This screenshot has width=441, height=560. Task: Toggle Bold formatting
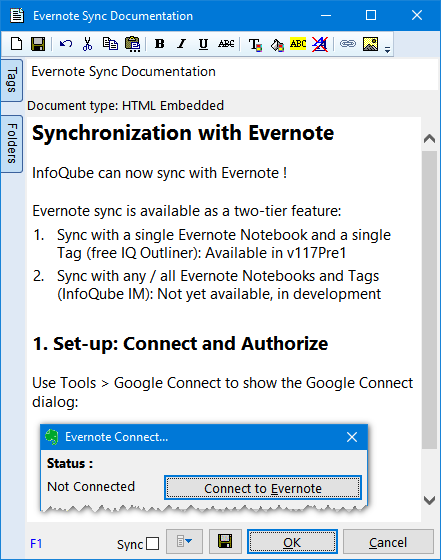point(160,44)
